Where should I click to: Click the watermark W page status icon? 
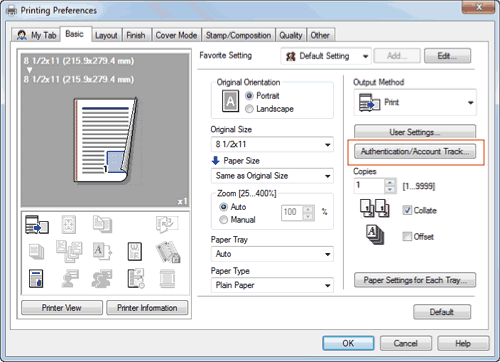tap(135, 251)
